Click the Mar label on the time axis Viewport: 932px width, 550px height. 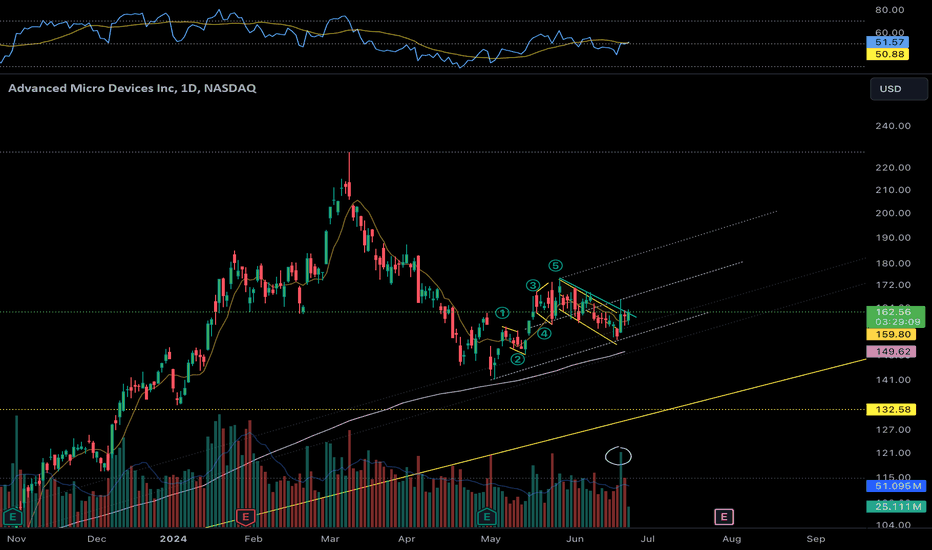point(330,539)
